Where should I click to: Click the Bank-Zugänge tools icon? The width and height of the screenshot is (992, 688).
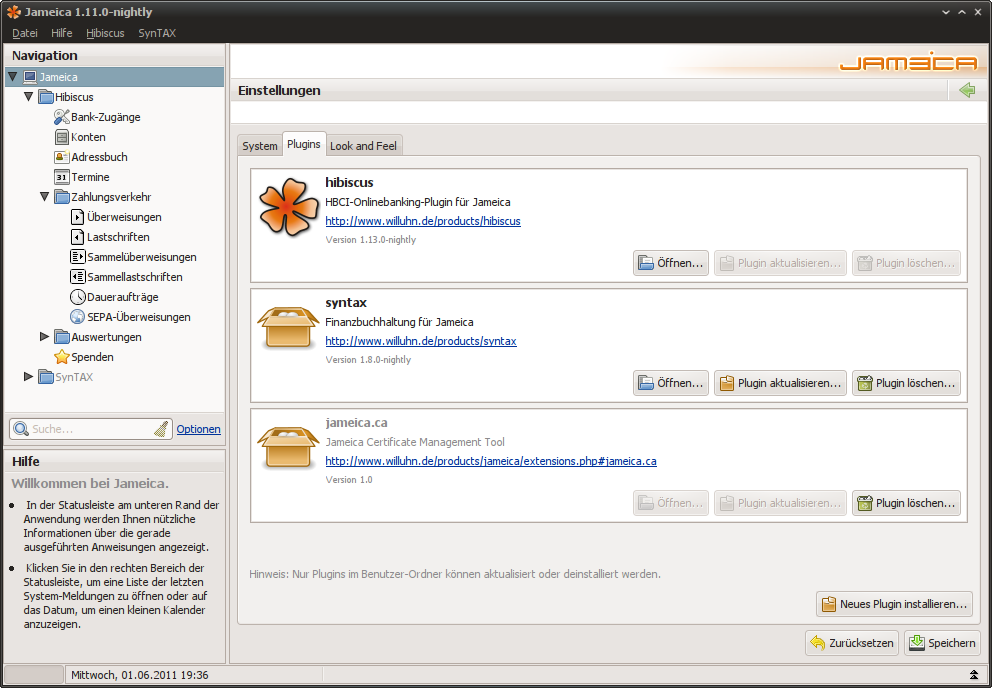pyautogui.click(x=61, y=117)
